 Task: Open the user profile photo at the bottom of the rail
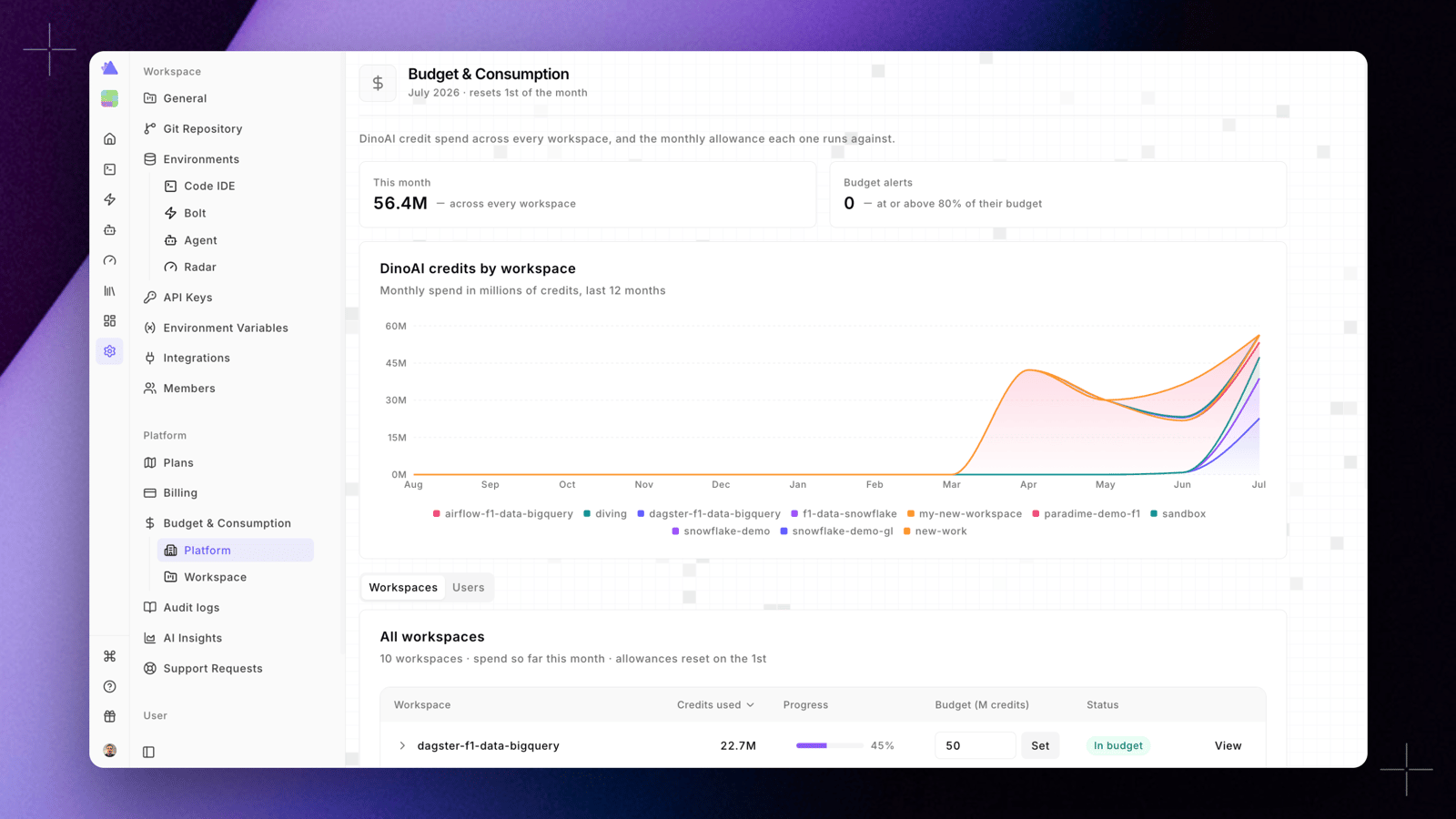click(109, 750)
